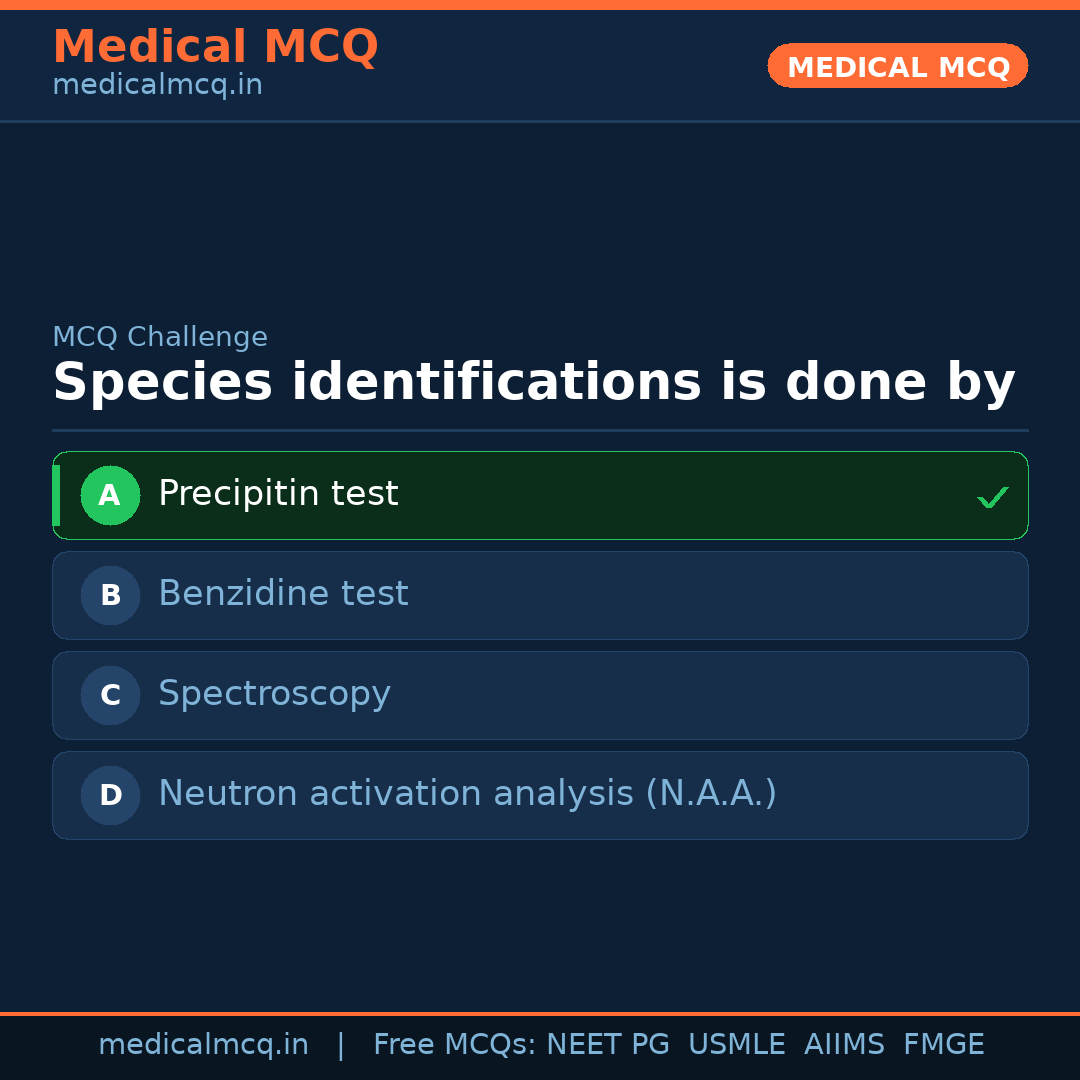Expand the question title area
The width and height of the screenshot is (1080, 1080).
(x=534, y=381)
